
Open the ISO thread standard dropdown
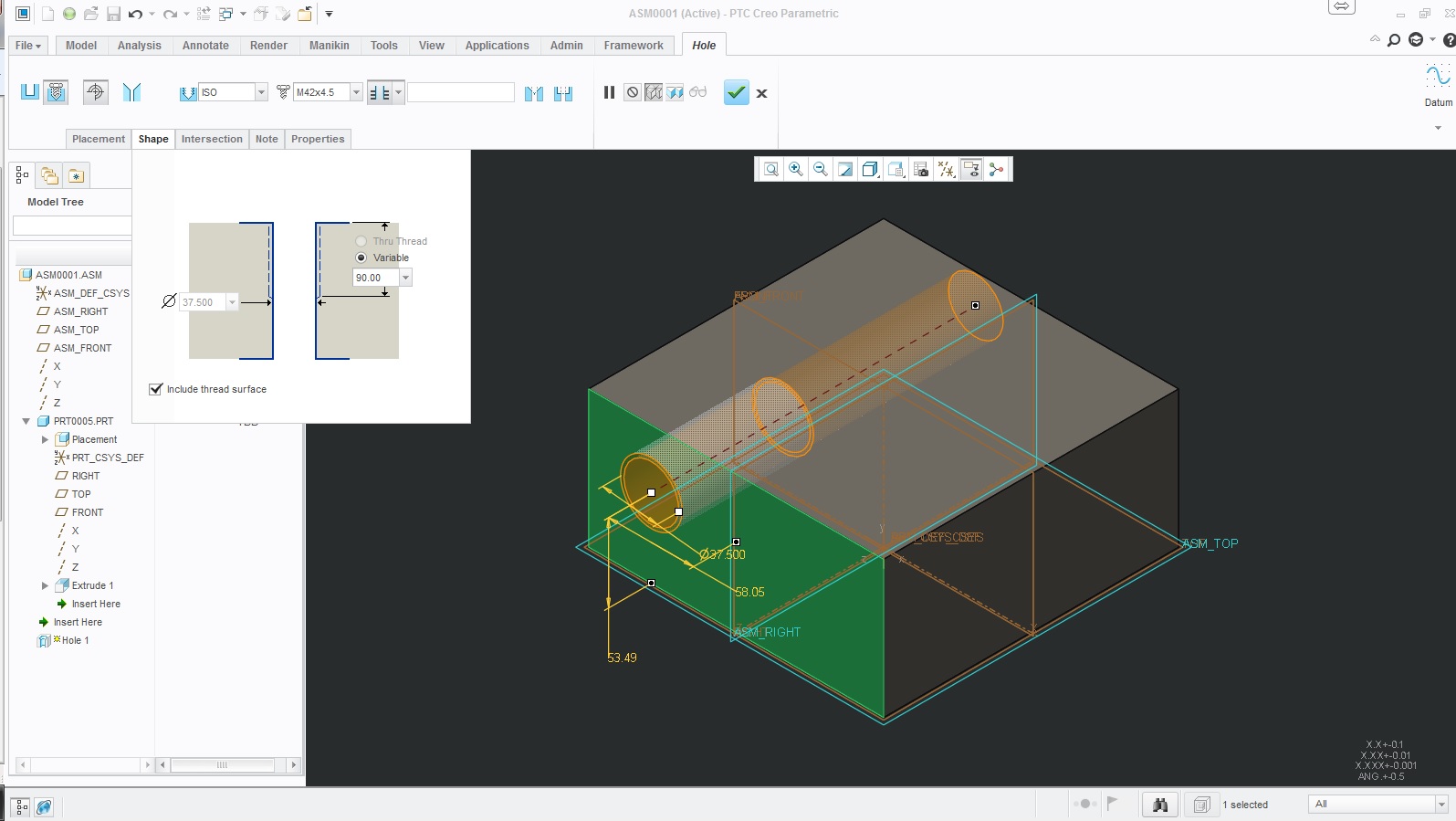tap(261, 92)
